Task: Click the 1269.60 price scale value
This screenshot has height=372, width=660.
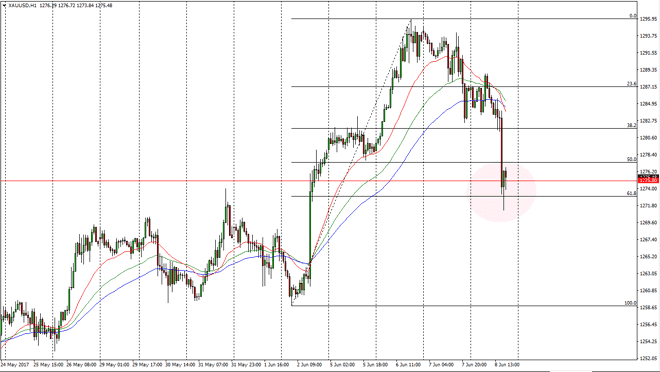Action: pyautogui.click(x=649, y=223)
